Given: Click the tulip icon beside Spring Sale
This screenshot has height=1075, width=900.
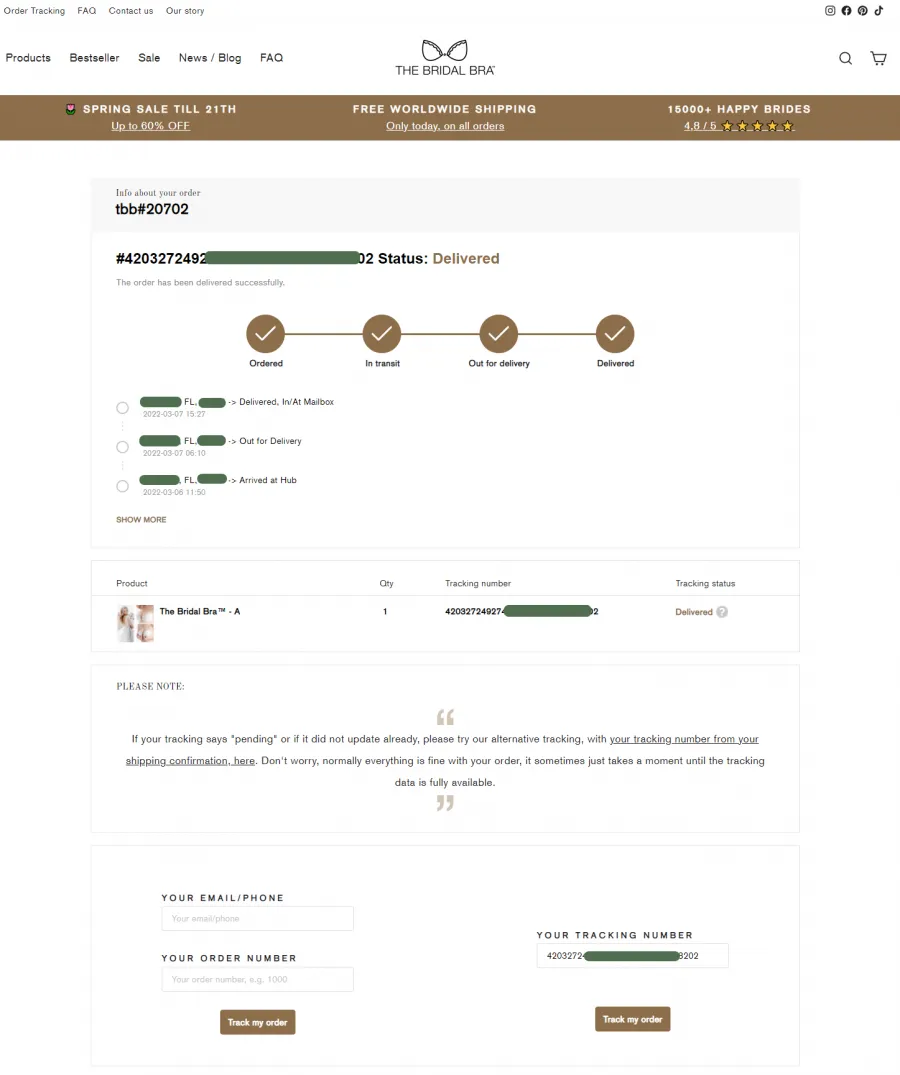Looking at the screenshot, I should click(x=71, y=109).
